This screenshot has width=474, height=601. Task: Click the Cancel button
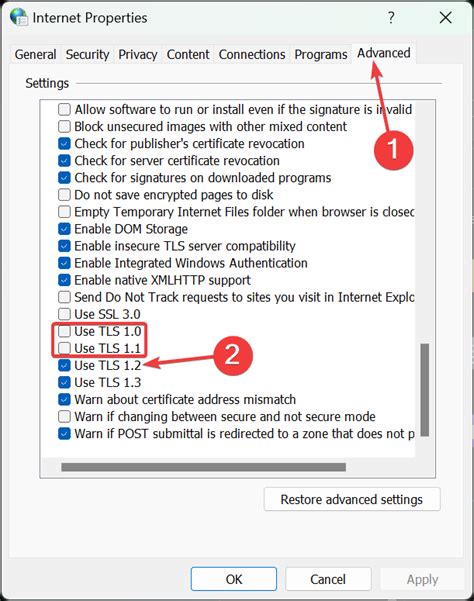pos(328,579)
